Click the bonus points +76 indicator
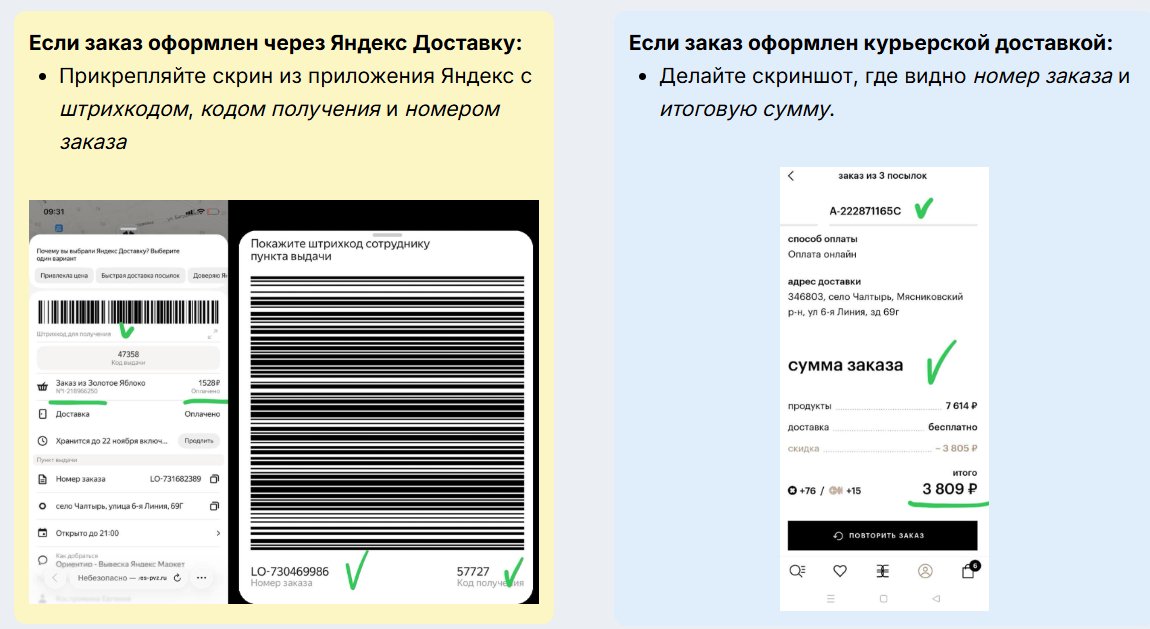Screen dimensions: 1150x629 802,490
